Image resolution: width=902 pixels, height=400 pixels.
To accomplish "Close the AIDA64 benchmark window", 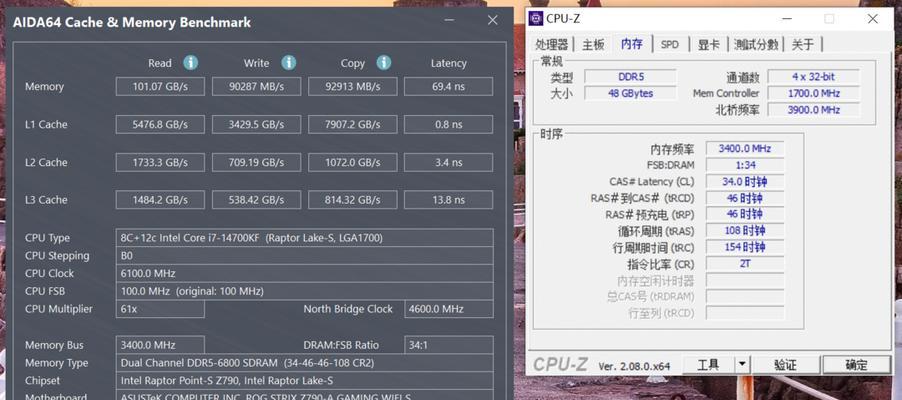I will (492, 20).
